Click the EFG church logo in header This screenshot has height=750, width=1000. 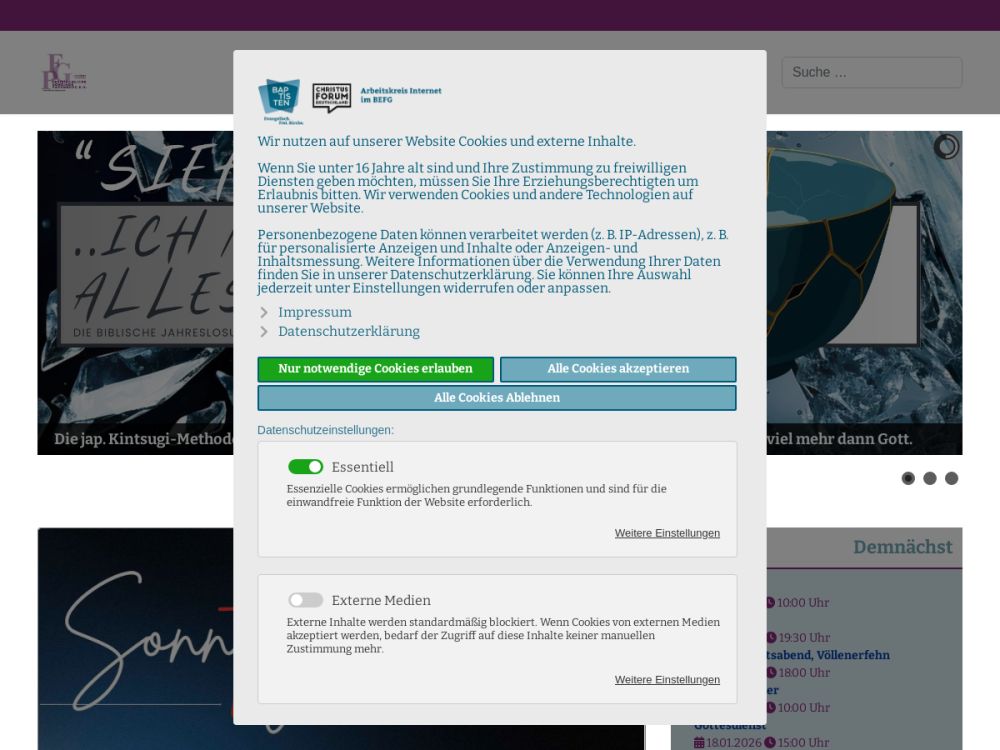(x=64, y=72)
